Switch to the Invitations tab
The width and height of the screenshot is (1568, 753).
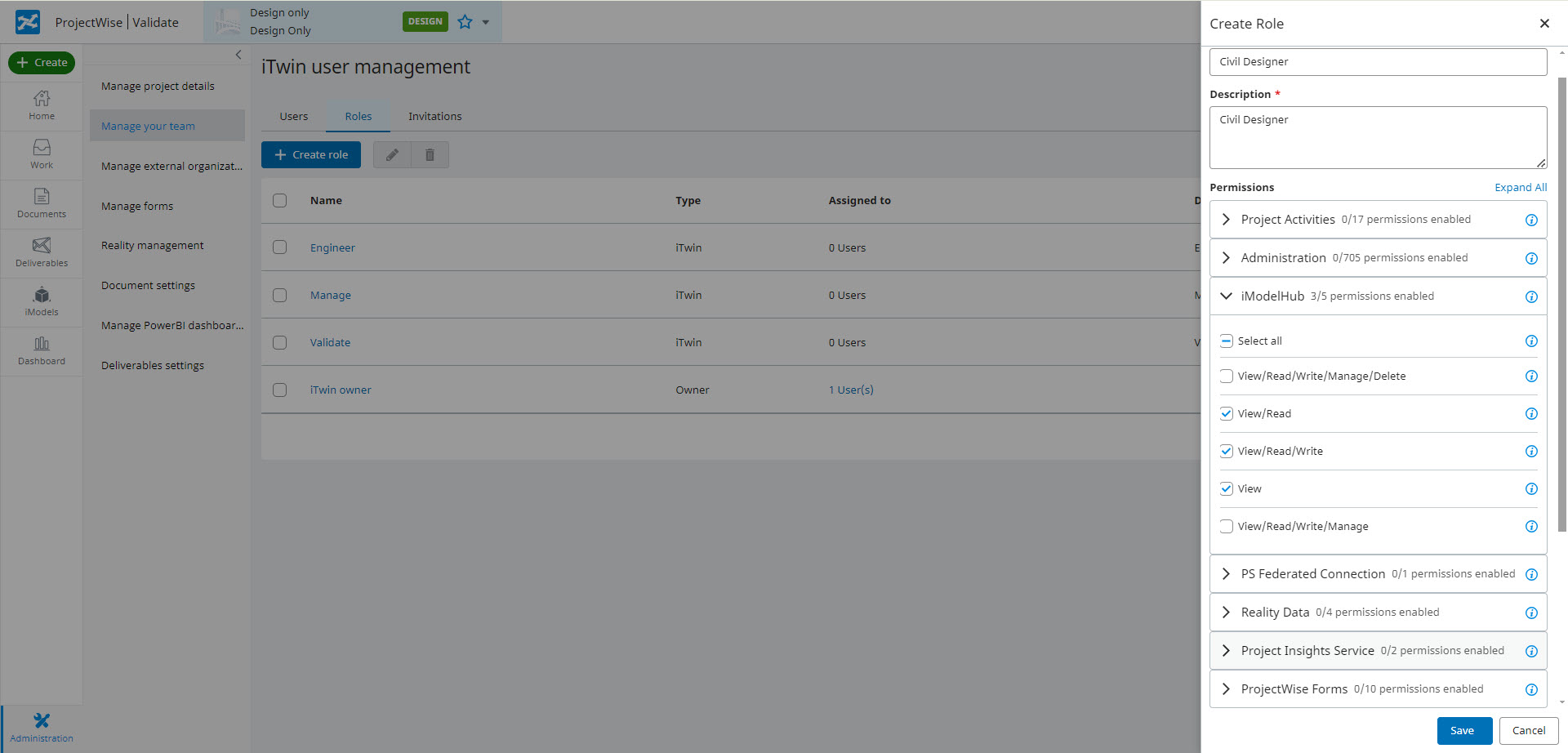(434, 116)
